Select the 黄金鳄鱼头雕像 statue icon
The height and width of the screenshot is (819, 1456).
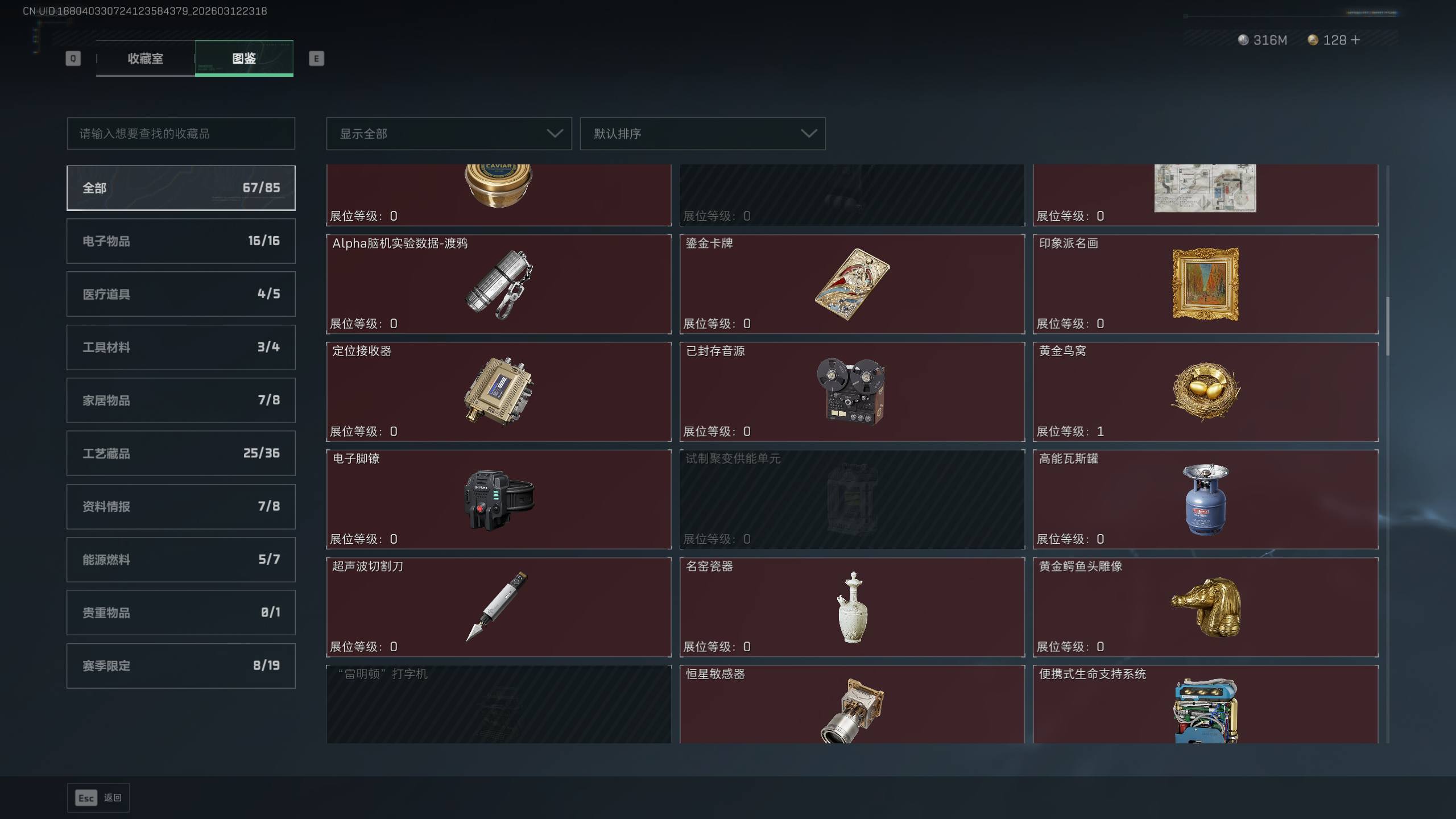point(1205,607)
